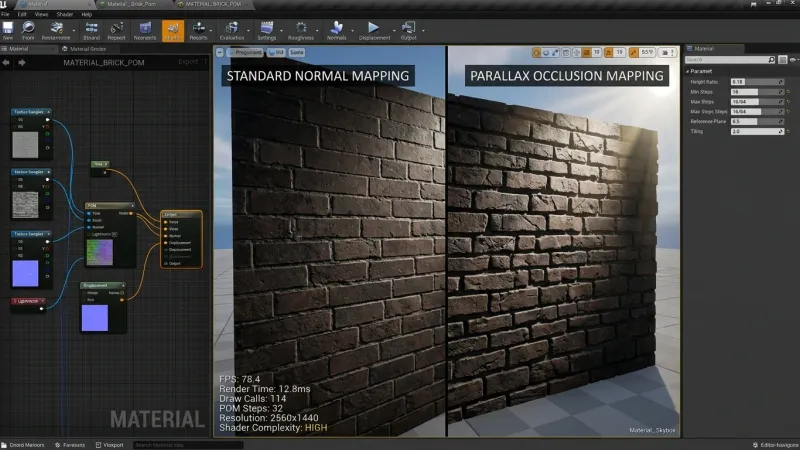
Task: Toggle the highlighted orange toolbar button
Action: [x=172, y=31]
